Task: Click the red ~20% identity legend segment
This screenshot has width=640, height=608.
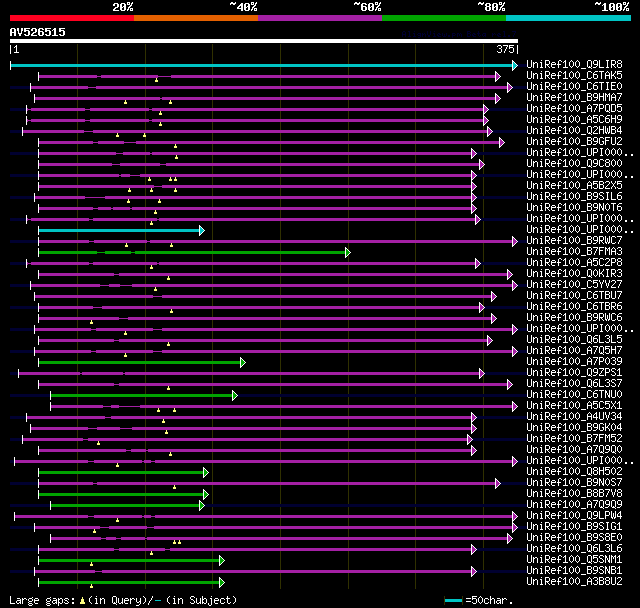Action: (x=72, y=18)
